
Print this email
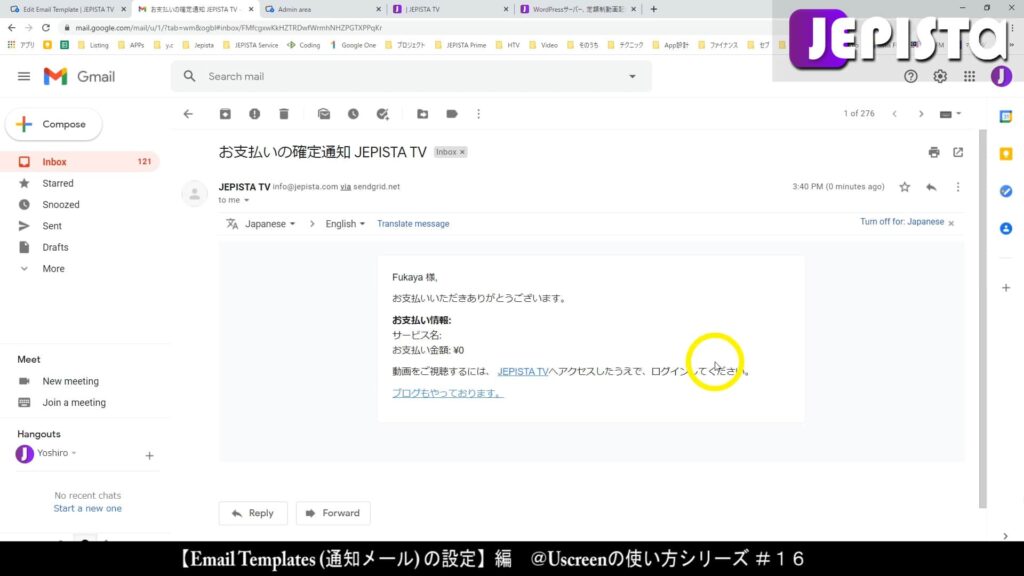(934, 152)
